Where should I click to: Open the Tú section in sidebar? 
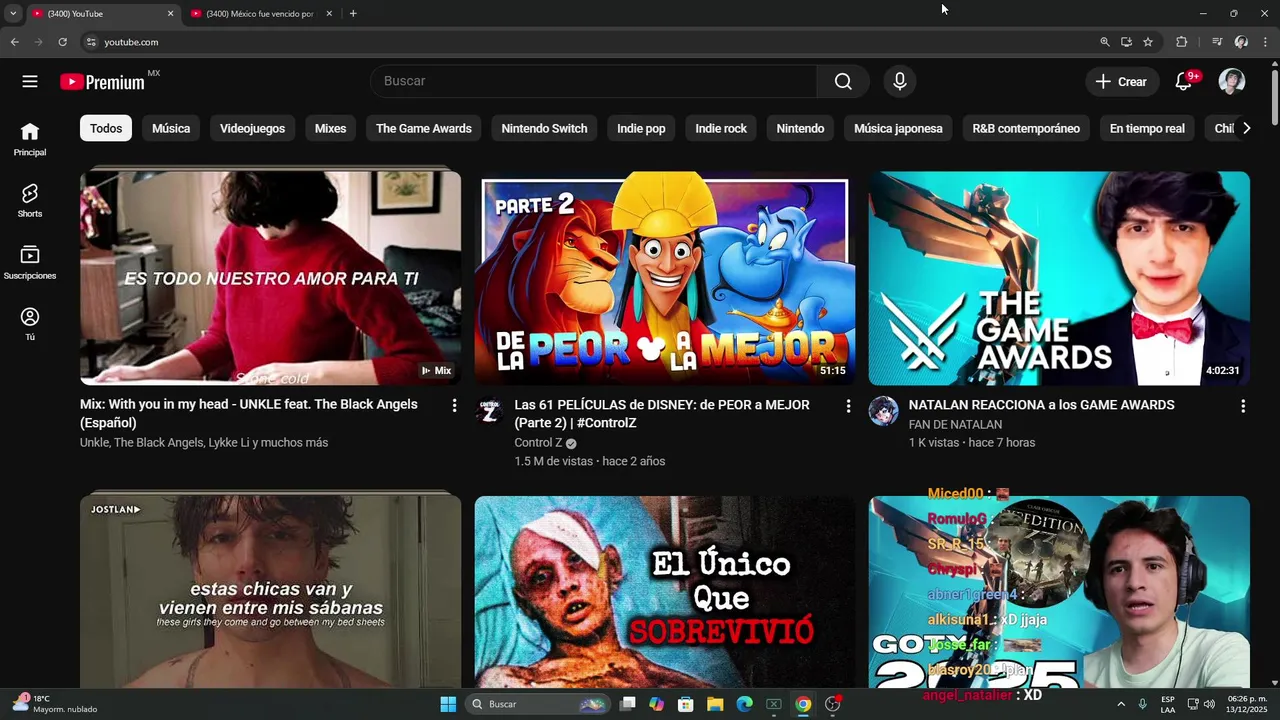[30, 324]
